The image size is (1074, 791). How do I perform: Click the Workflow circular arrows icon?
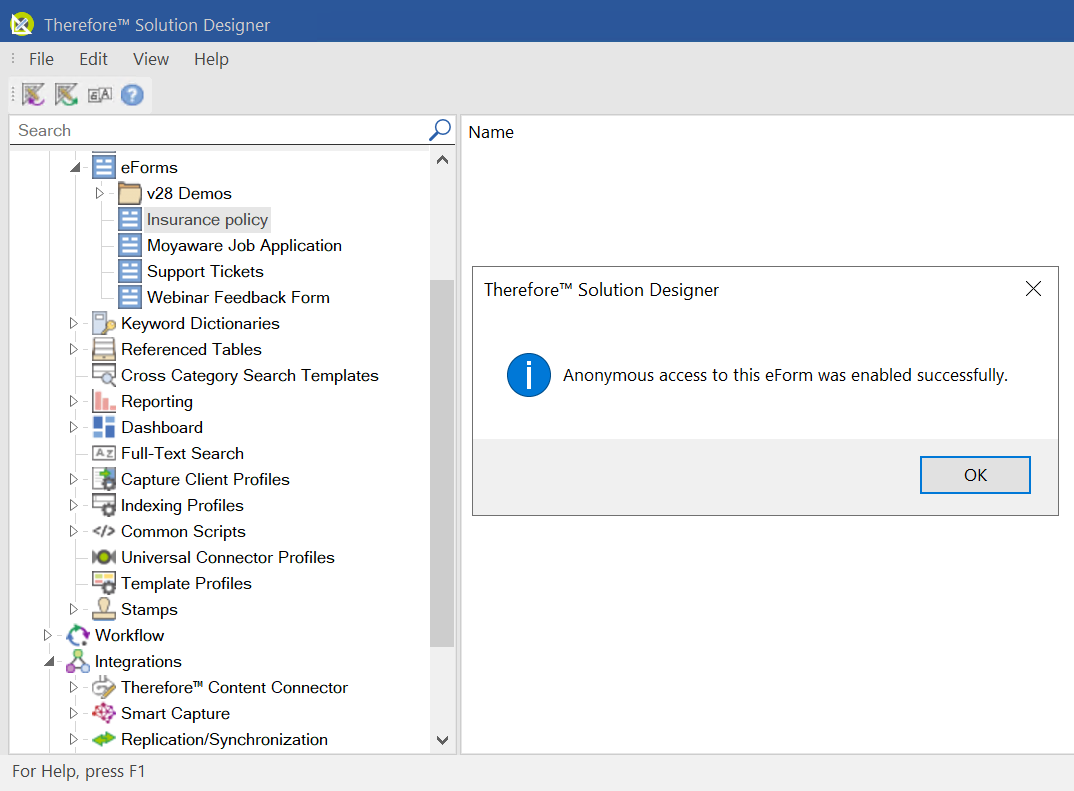(78, 636)
